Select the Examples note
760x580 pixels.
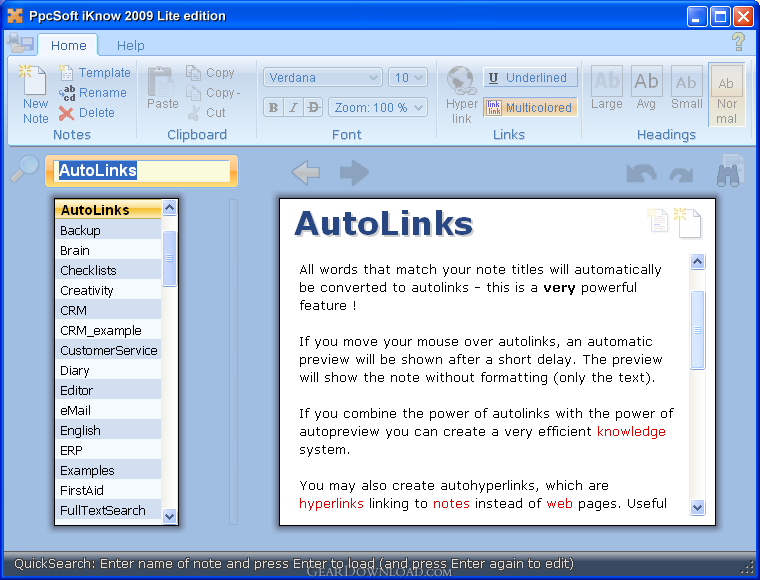coord(109,470)
